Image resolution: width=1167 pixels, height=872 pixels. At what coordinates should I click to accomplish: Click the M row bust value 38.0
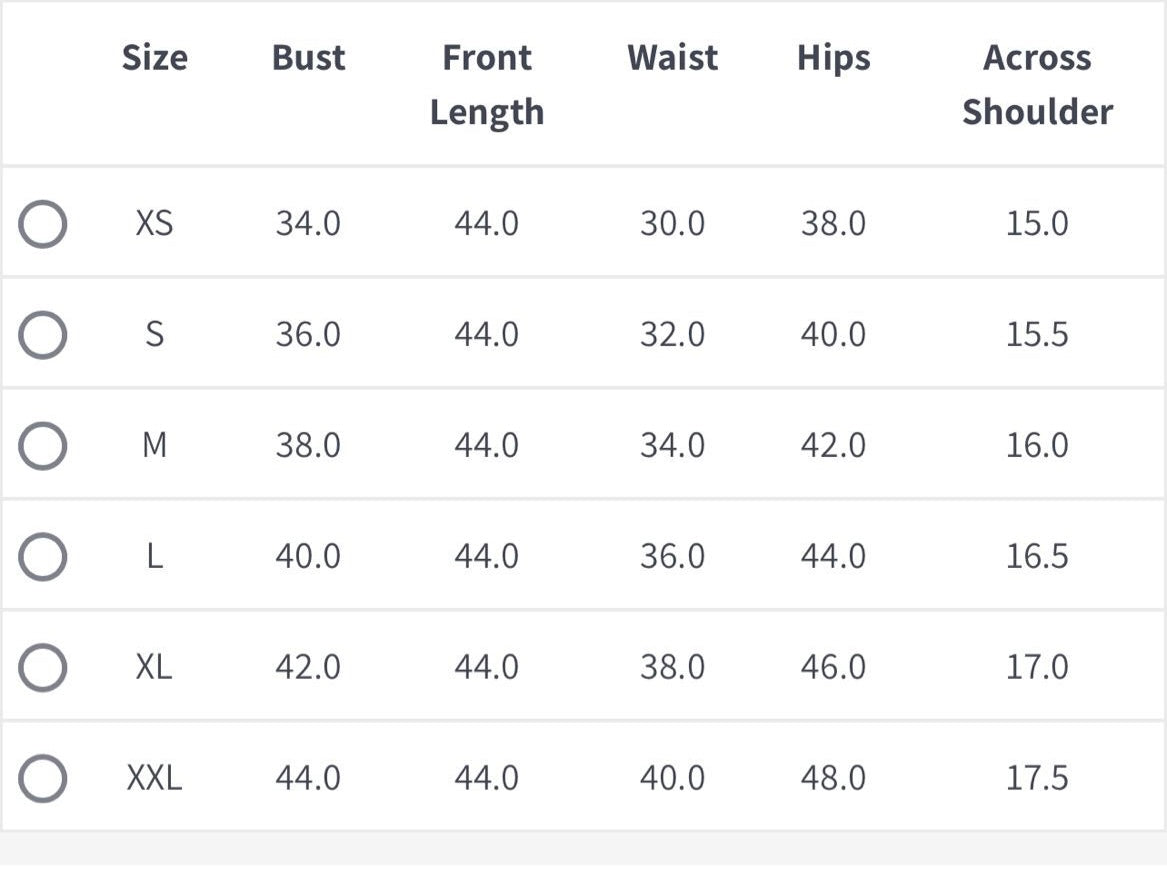click(308, 446)
